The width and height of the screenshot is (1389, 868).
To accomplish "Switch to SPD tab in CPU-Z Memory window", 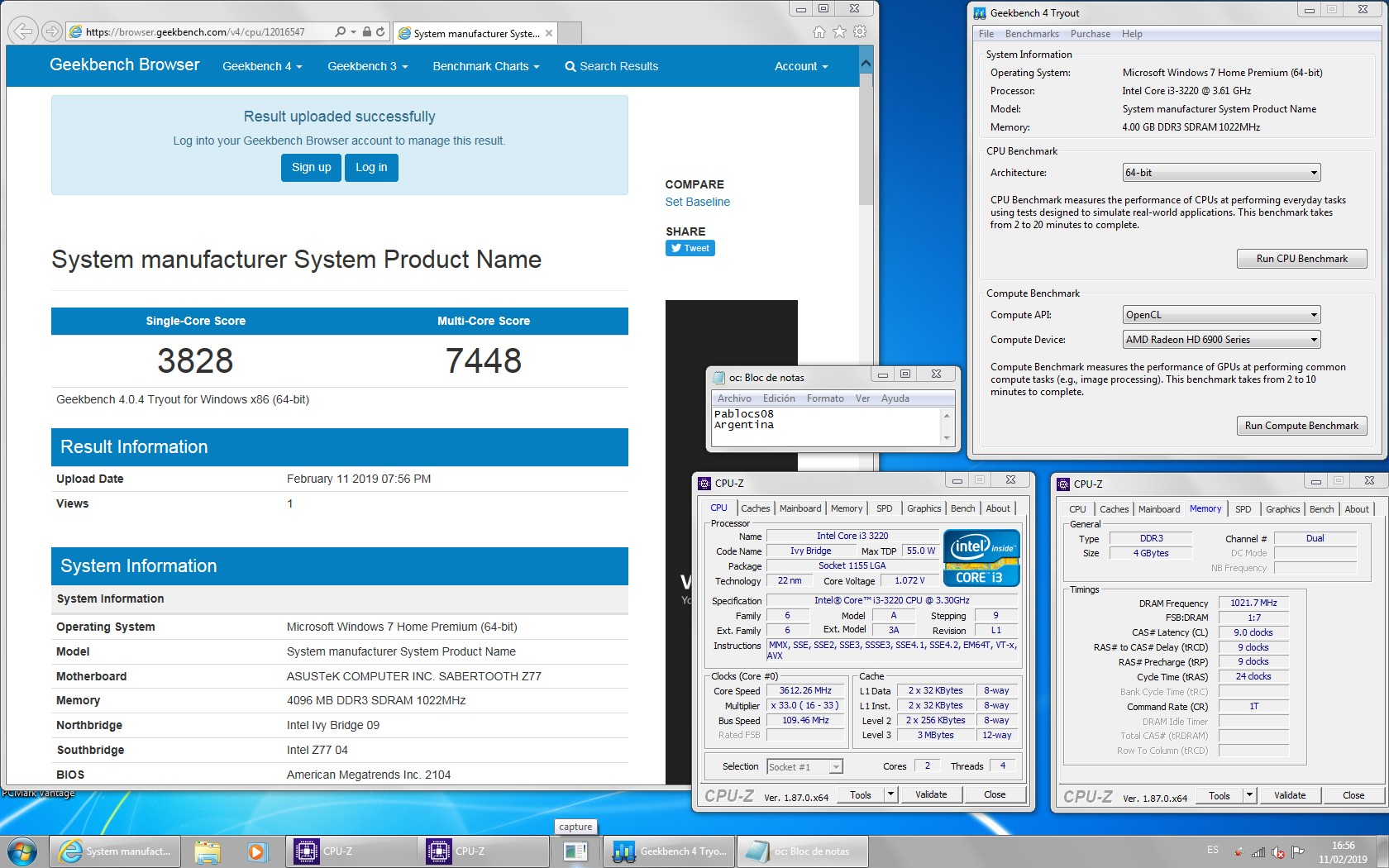I will click(1243, 509).
